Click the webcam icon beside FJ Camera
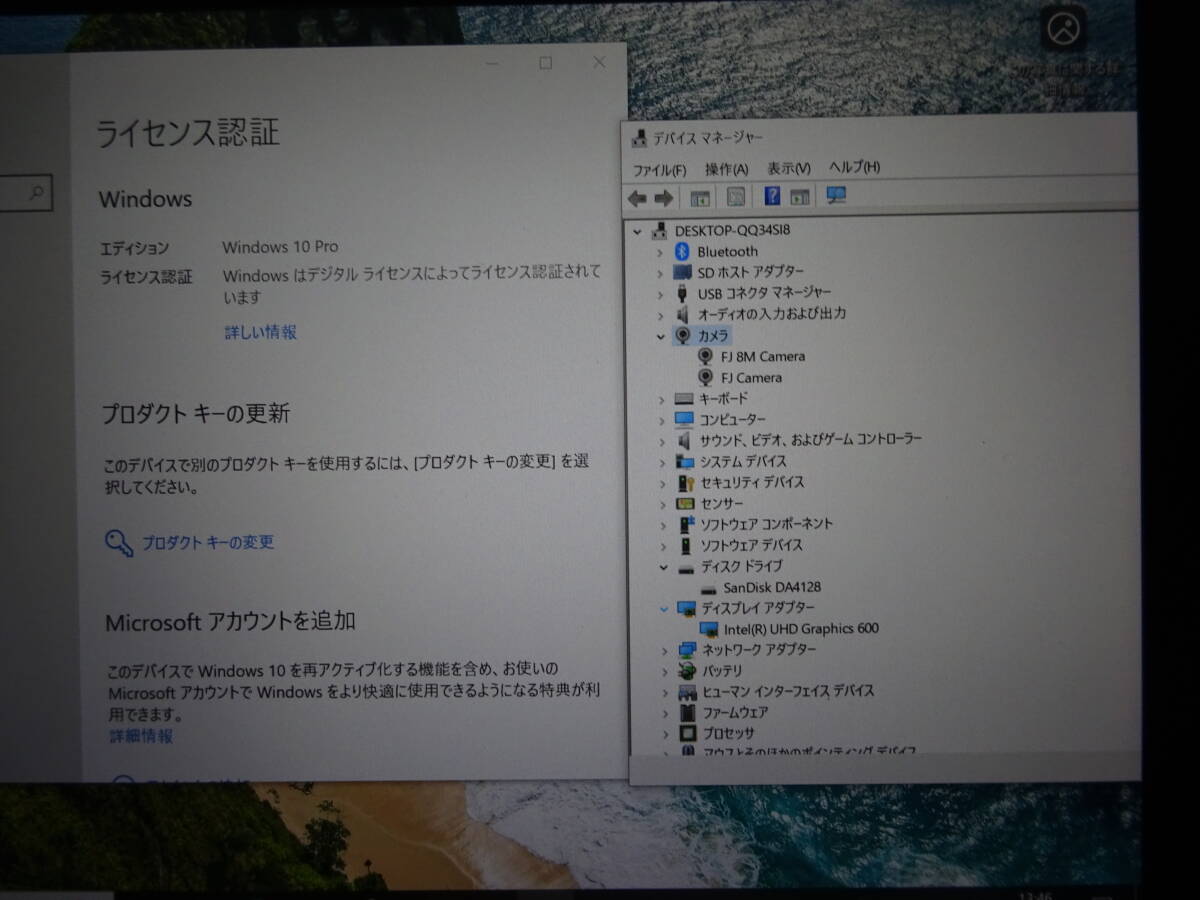 tap(706, 377)
